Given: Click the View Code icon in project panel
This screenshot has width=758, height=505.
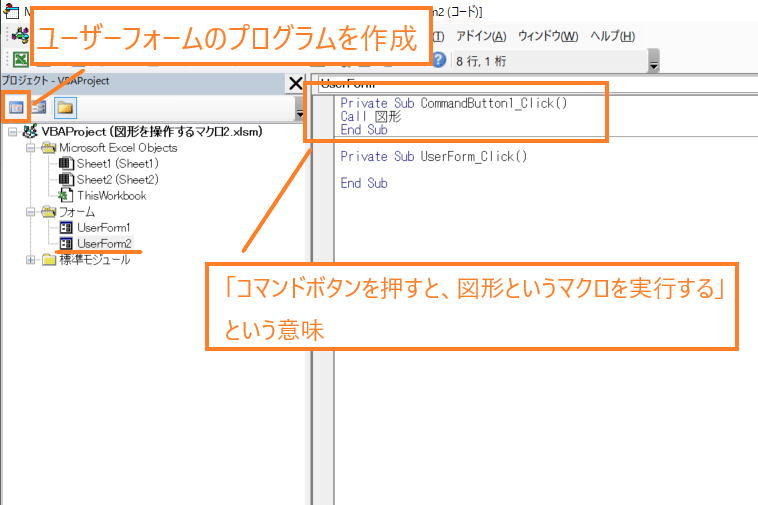Looking at the screenshot, I should (x=16, y=107).
